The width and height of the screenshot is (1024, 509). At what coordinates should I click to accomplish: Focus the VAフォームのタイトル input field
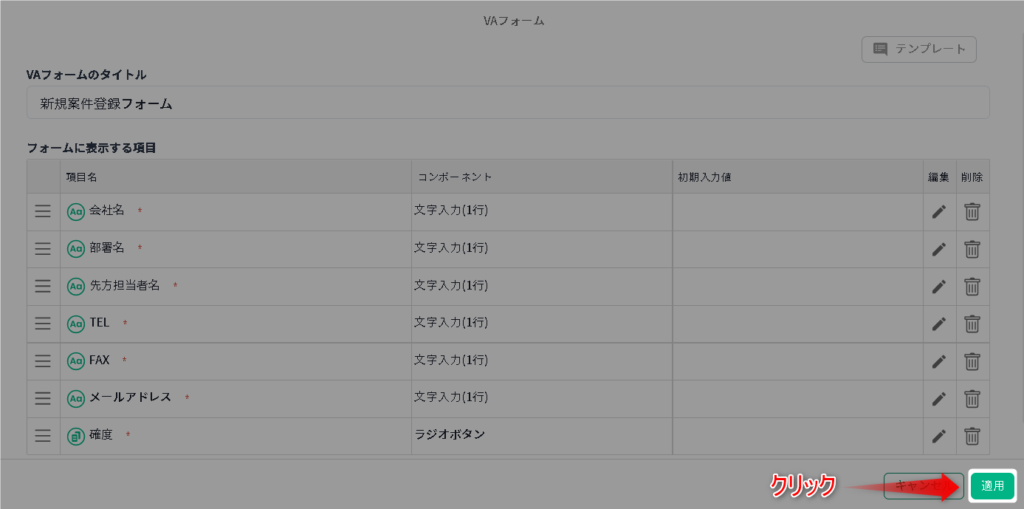[x=507, y=103]
